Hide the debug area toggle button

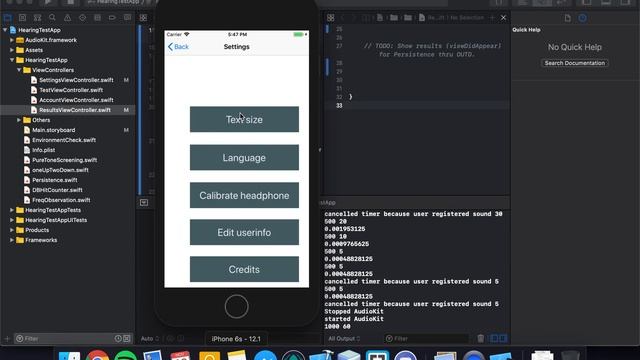click(144, 202)
